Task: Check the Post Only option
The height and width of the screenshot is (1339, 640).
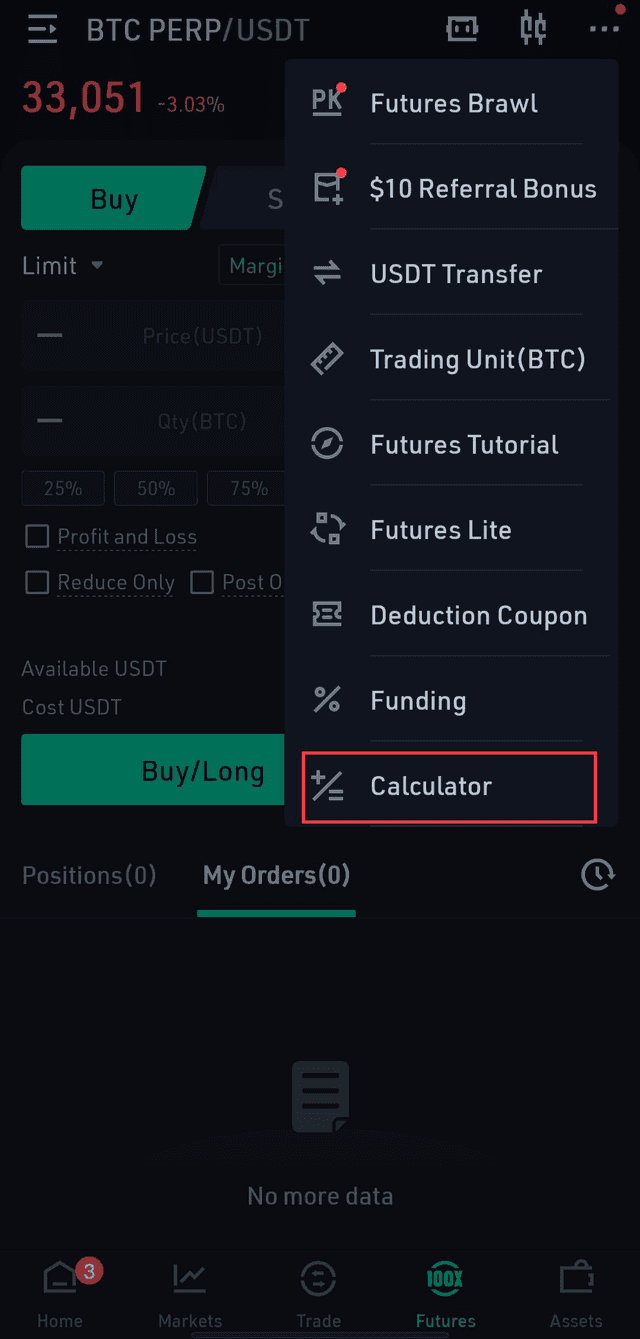Action: 202,582
